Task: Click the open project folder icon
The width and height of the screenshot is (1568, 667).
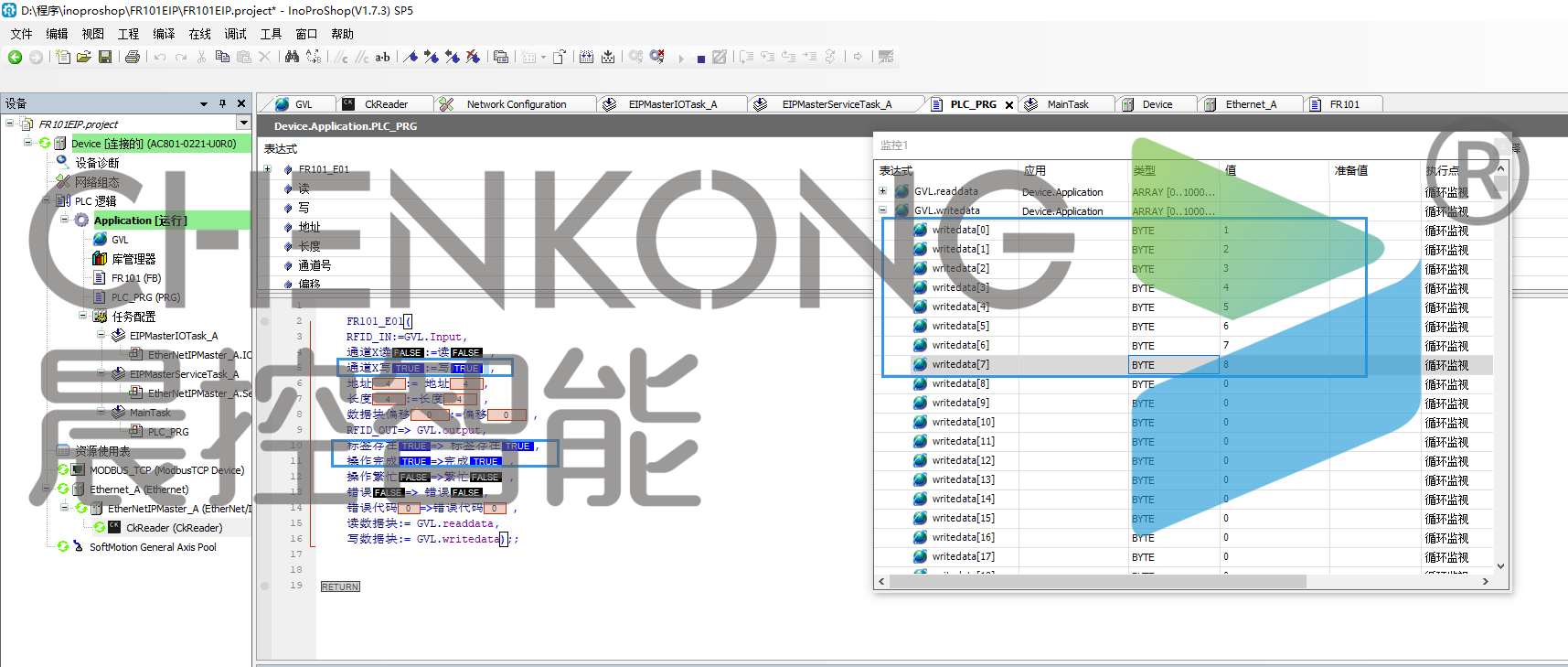Action: pos(84,57)
